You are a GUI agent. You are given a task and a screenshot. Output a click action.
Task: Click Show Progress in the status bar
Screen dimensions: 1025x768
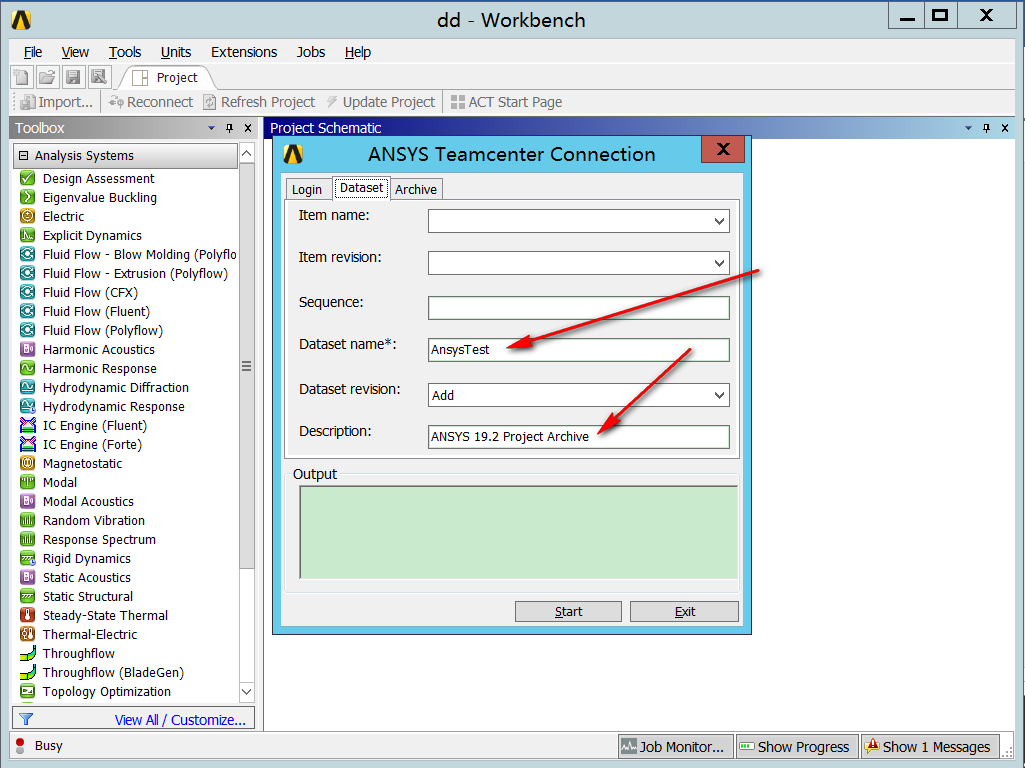tap(796, 746)
